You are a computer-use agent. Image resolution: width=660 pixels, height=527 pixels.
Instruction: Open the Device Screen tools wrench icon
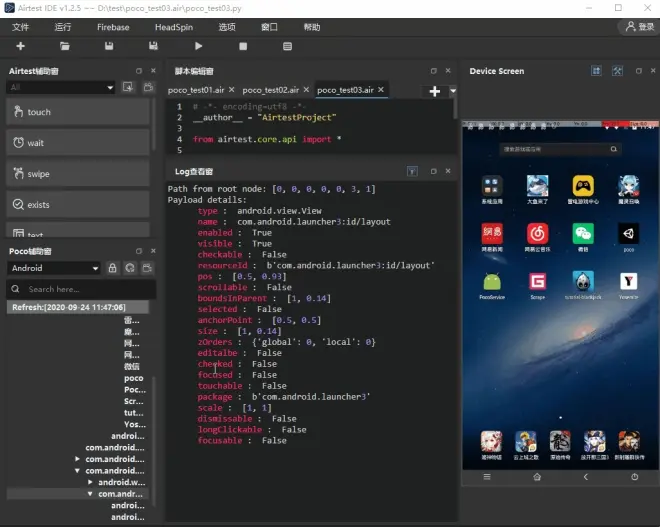pos(617,71)
